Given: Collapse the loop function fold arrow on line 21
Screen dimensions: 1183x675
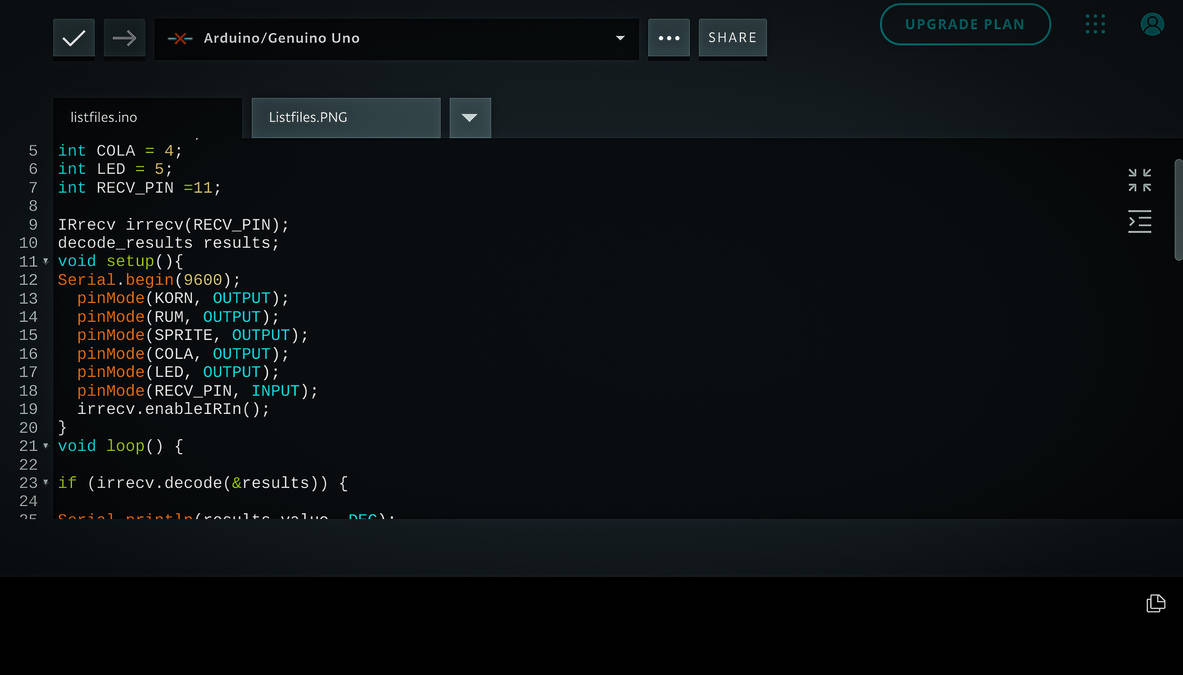Looking at the screenshot, I should (46, 446).
